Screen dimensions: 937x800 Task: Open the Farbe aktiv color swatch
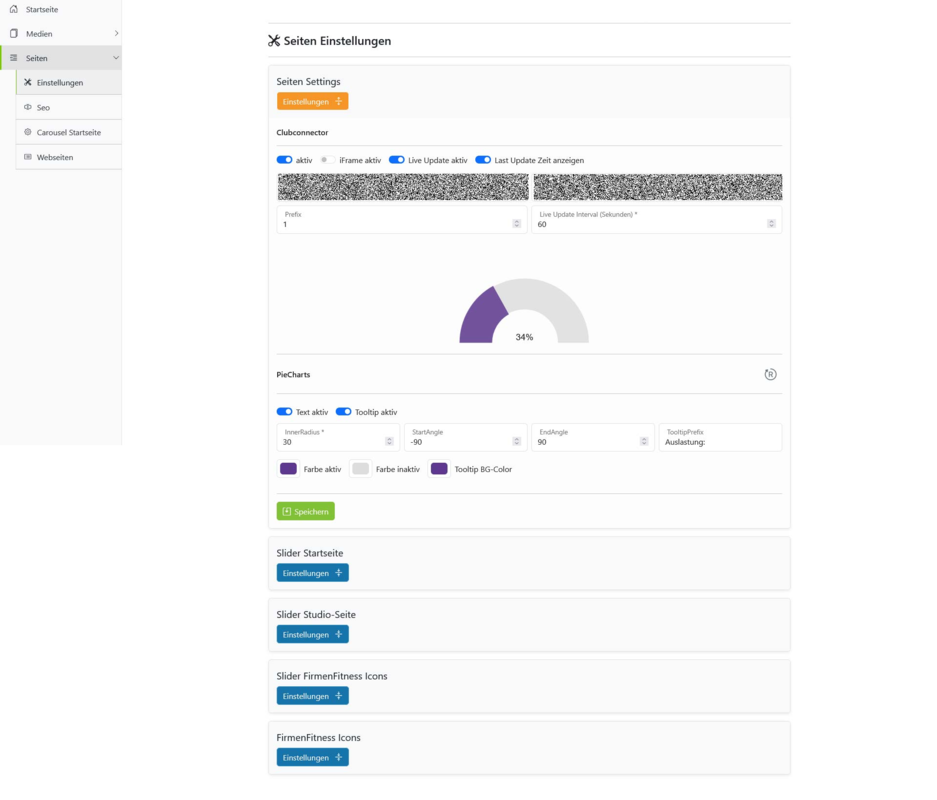click(x=289, y=469)
